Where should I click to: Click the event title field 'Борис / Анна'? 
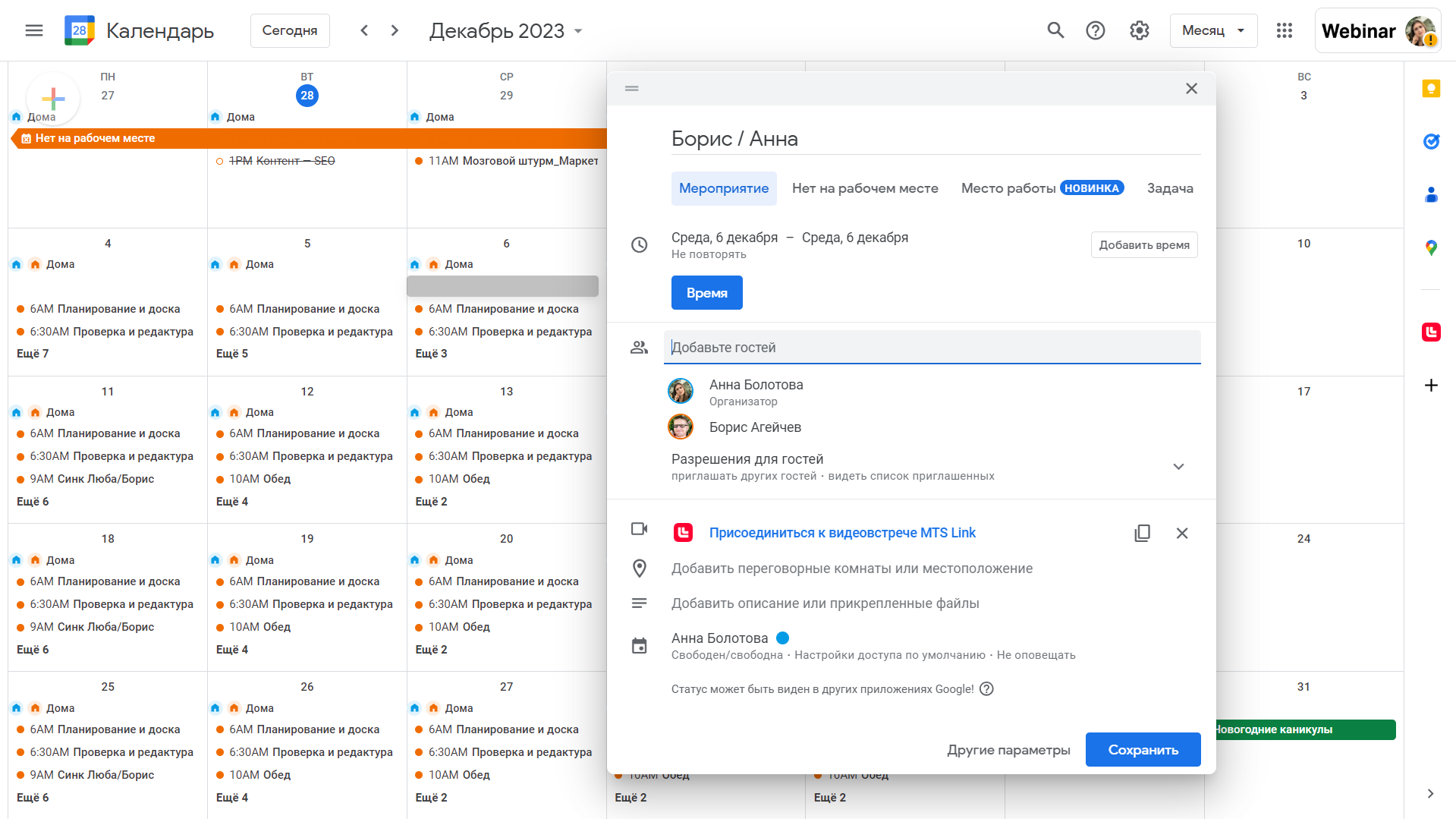point(936,139)
